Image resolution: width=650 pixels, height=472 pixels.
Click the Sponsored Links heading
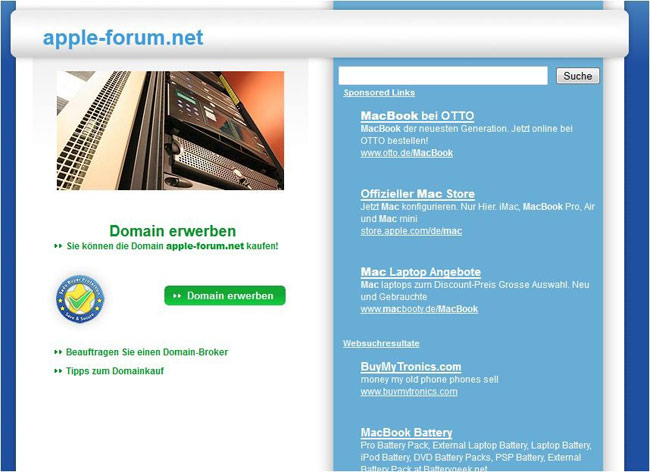379,93
